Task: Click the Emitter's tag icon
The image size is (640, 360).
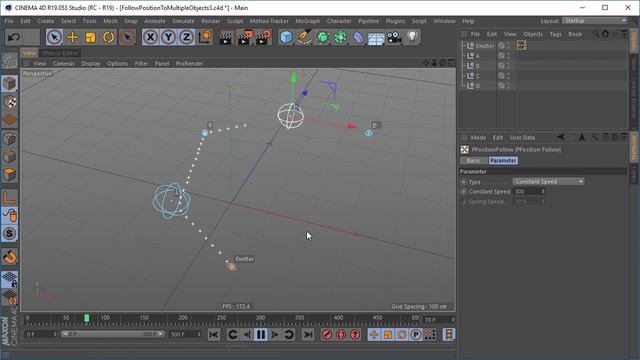Action: tap(521, 45)
